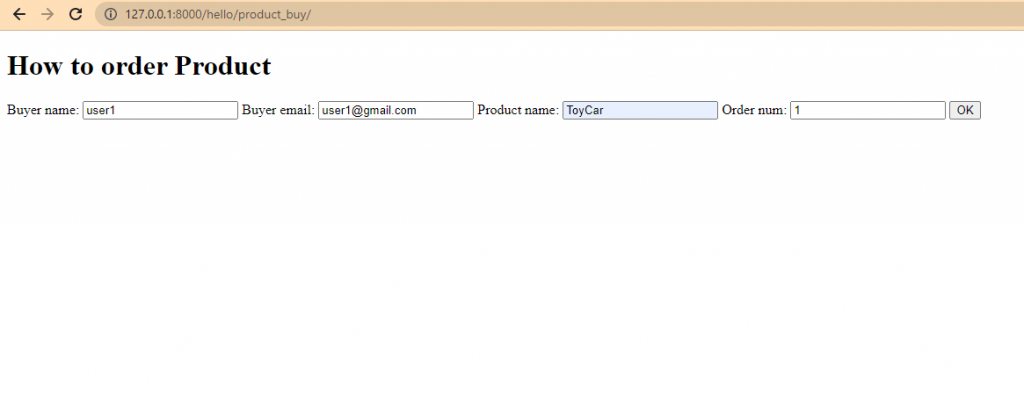
Task: Click the 'How to order Product' heading
Action: tap(139, 66)
